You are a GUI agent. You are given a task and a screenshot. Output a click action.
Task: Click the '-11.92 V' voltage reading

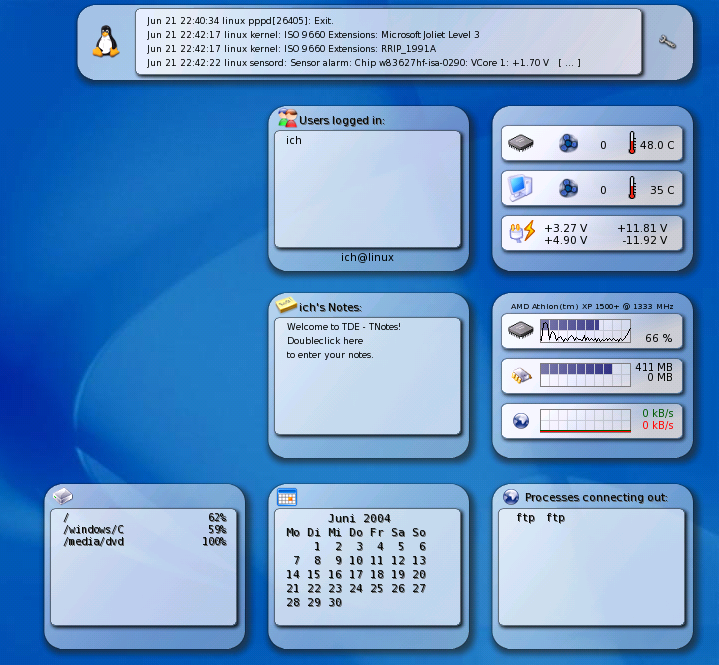tap(644, 240)
